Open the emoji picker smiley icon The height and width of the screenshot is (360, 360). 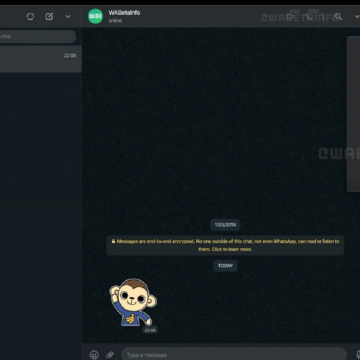click(94, 355)
